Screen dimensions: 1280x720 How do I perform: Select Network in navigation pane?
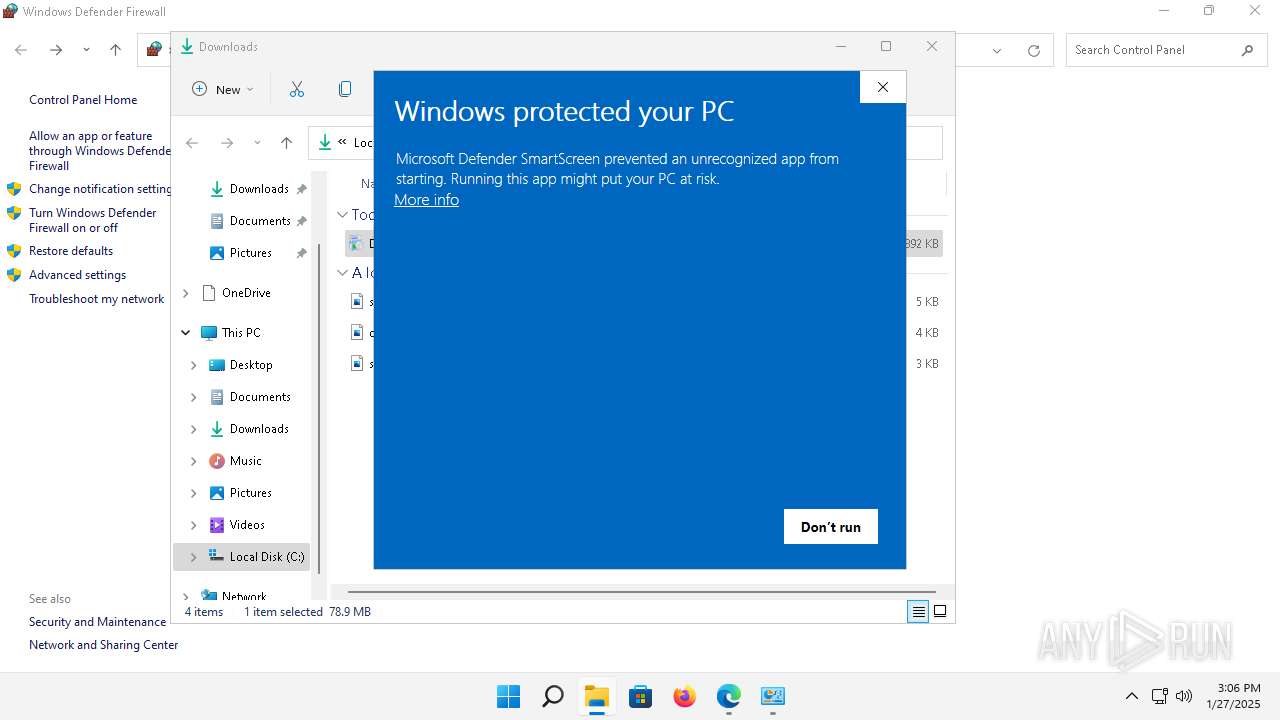[x=234, y=596]
